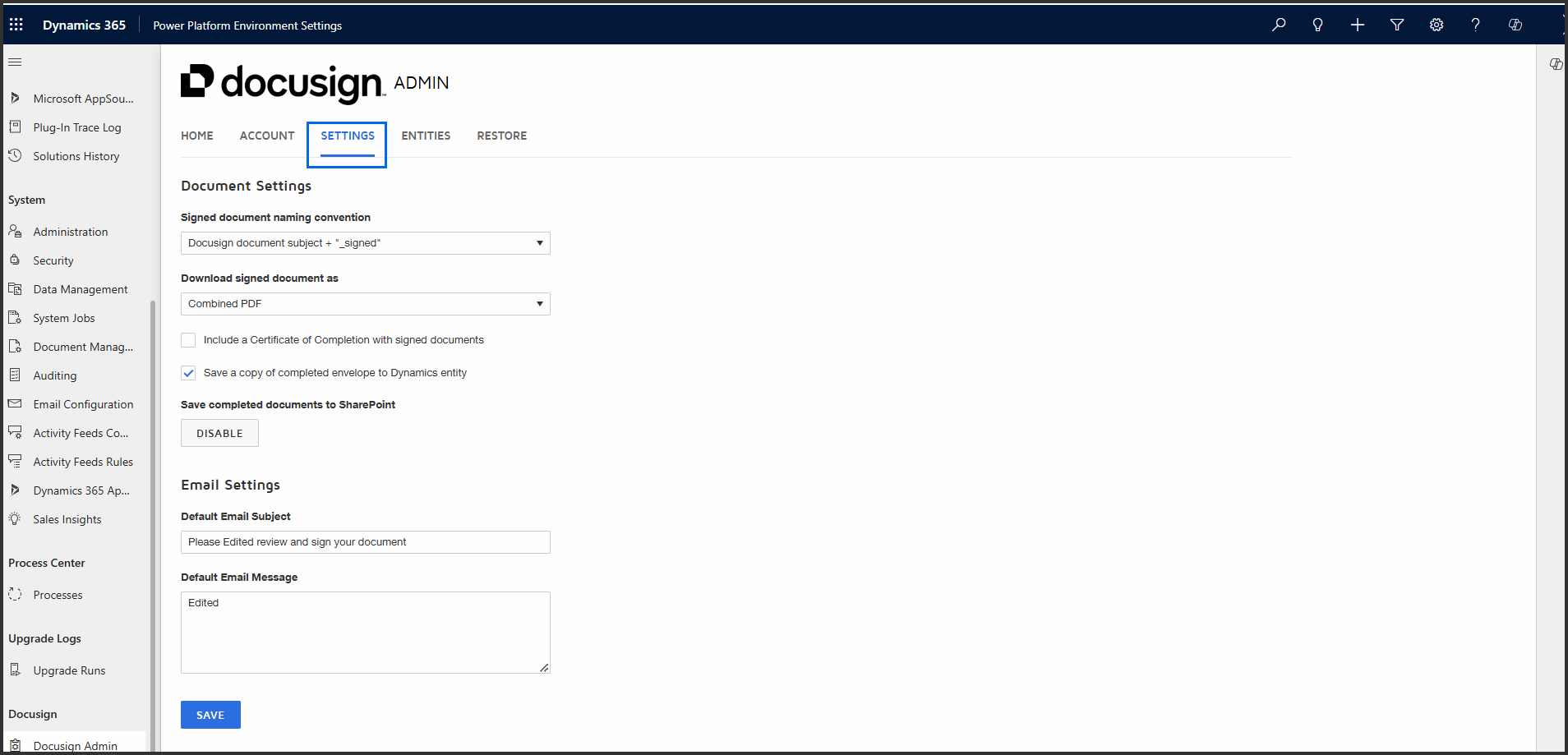Select the Security sidebar icon
Viewport: 1568px width, 755px height.
point(16,260)
